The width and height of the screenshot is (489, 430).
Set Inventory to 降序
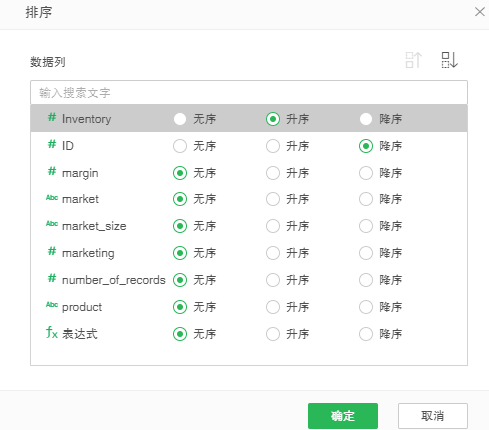366,119
